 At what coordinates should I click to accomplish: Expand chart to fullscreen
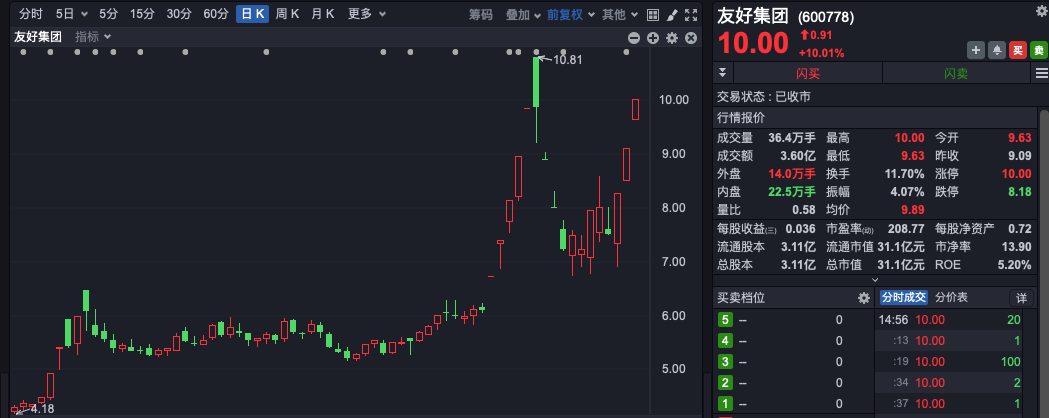(691, 14)
